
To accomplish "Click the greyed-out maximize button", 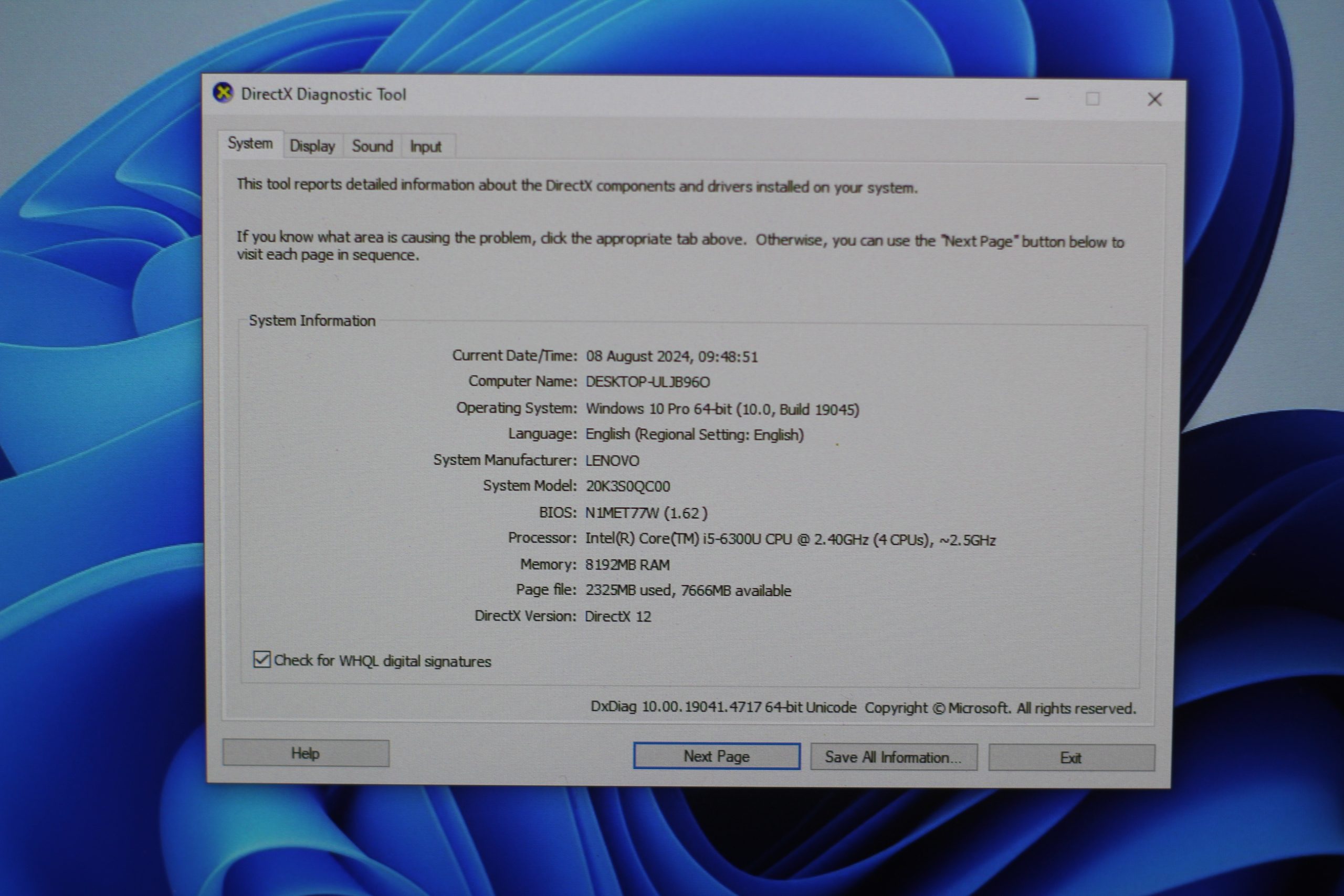I will pos(1092,99).
